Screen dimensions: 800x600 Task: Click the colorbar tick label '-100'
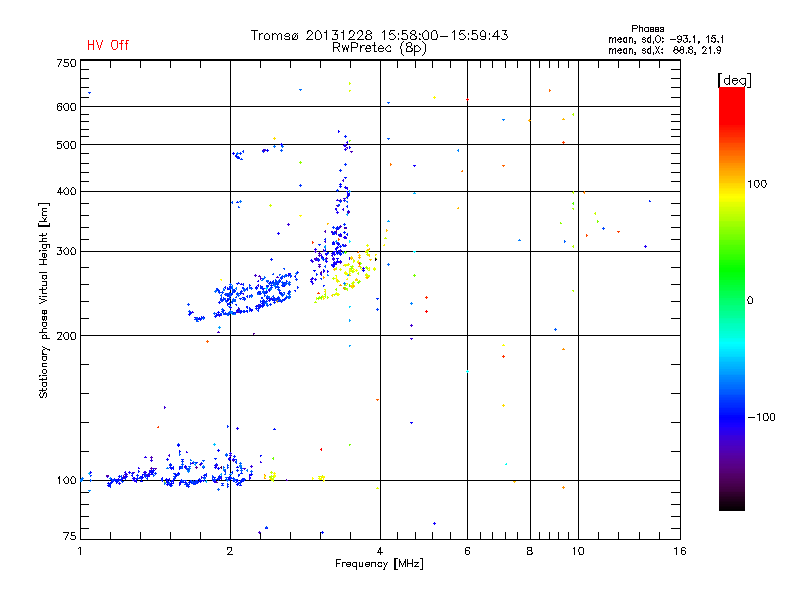(761, 417)
